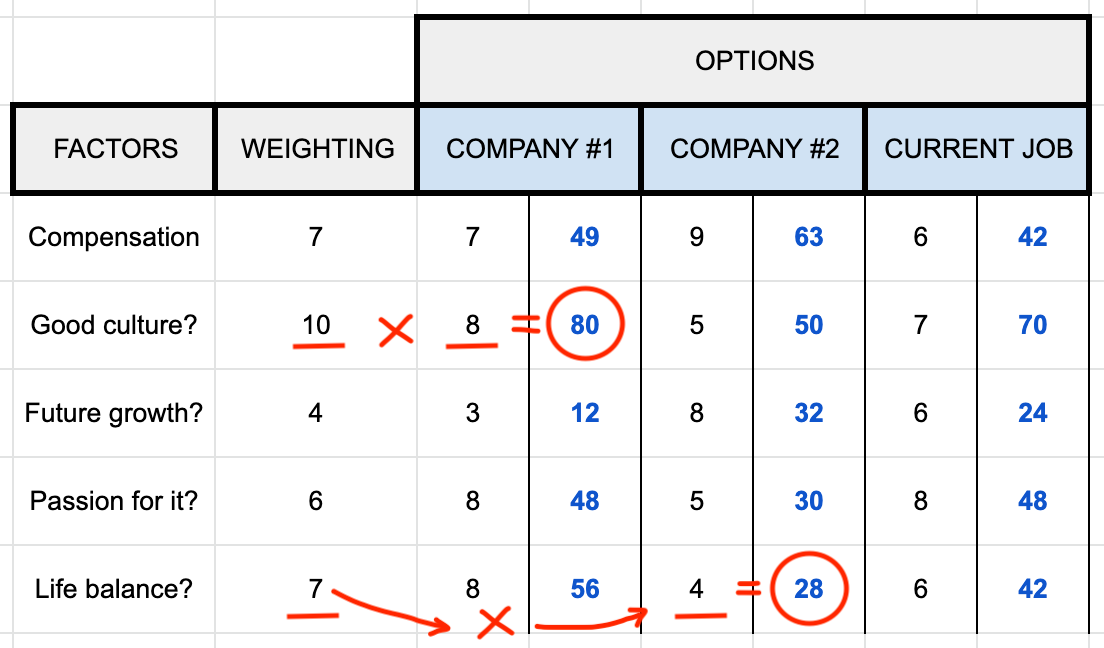
Task: Select the OPTIONS header cell
Action: point(754,61)
